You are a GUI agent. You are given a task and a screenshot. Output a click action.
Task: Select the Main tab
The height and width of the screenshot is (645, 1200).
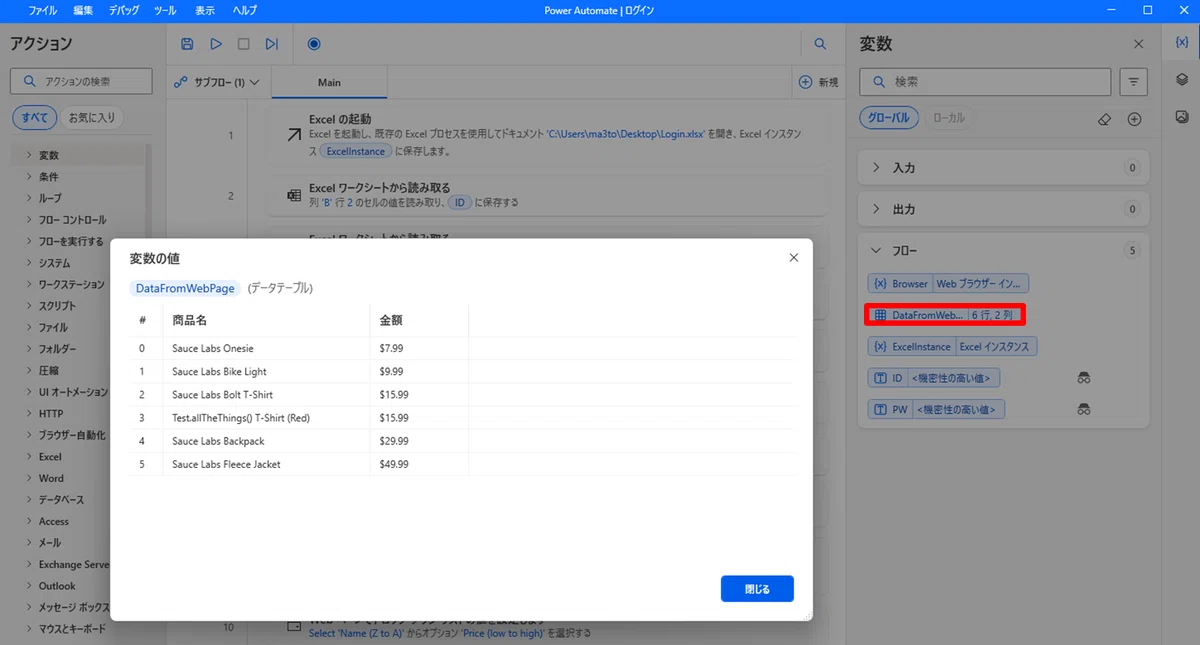pyautogui.click(x=329, y=82)
